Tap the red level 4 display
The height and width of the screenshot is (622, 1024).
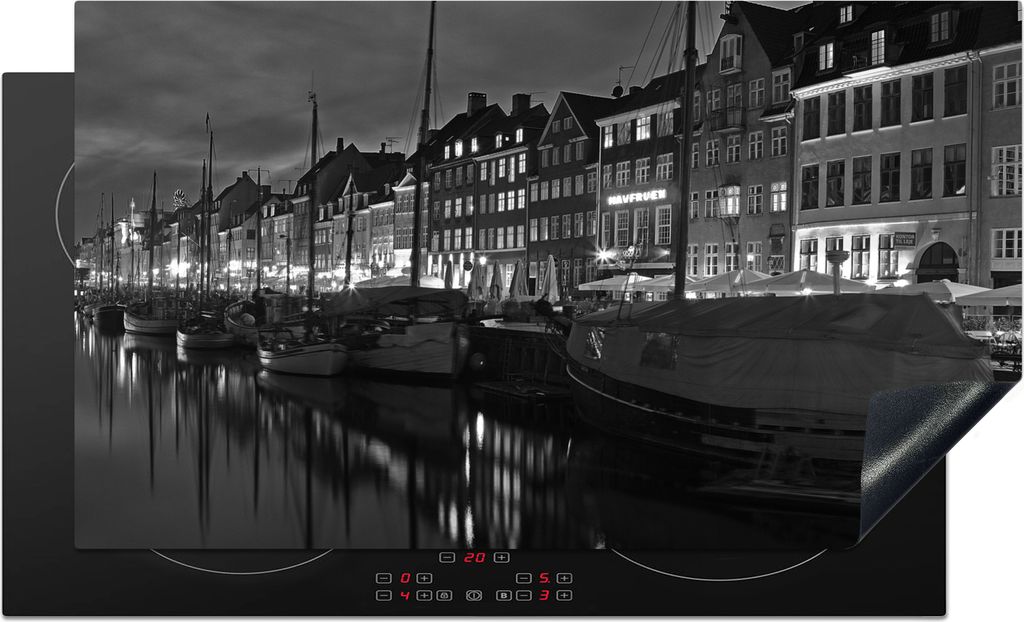(x=405, y=595)
